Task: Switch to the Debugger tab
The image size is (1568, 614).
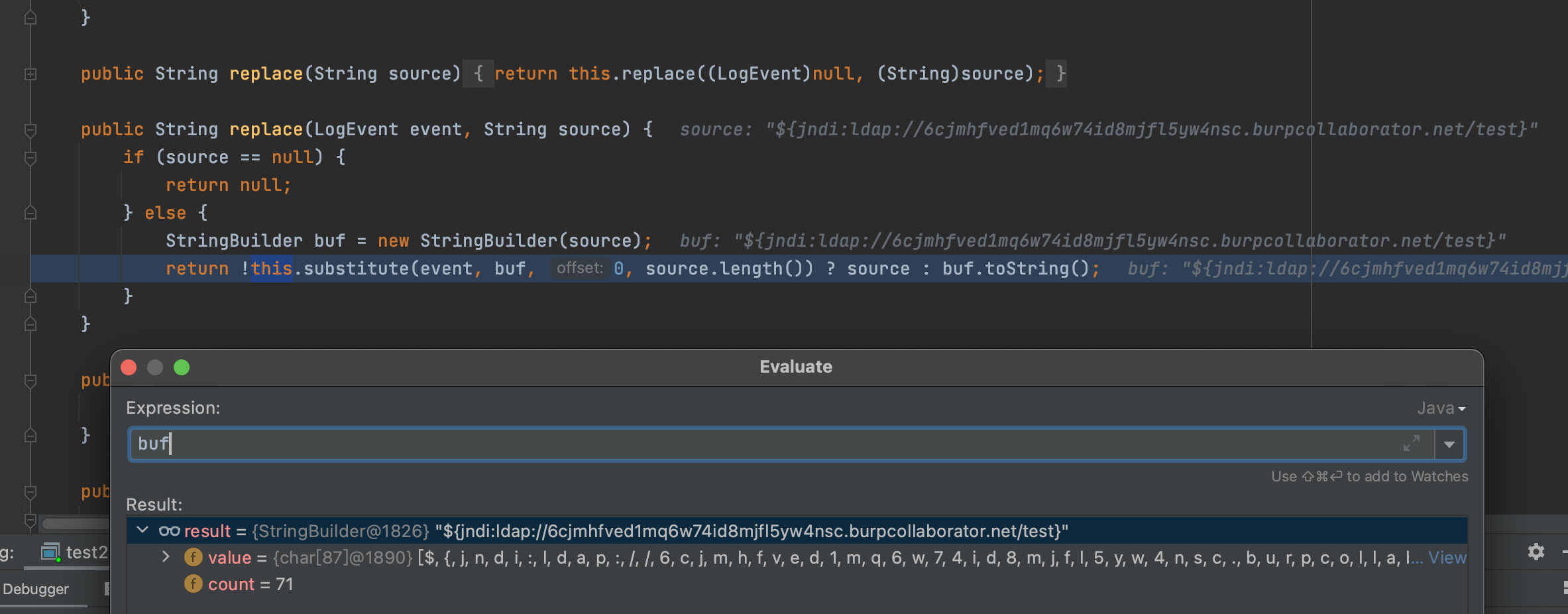Action: coord(36,589)
